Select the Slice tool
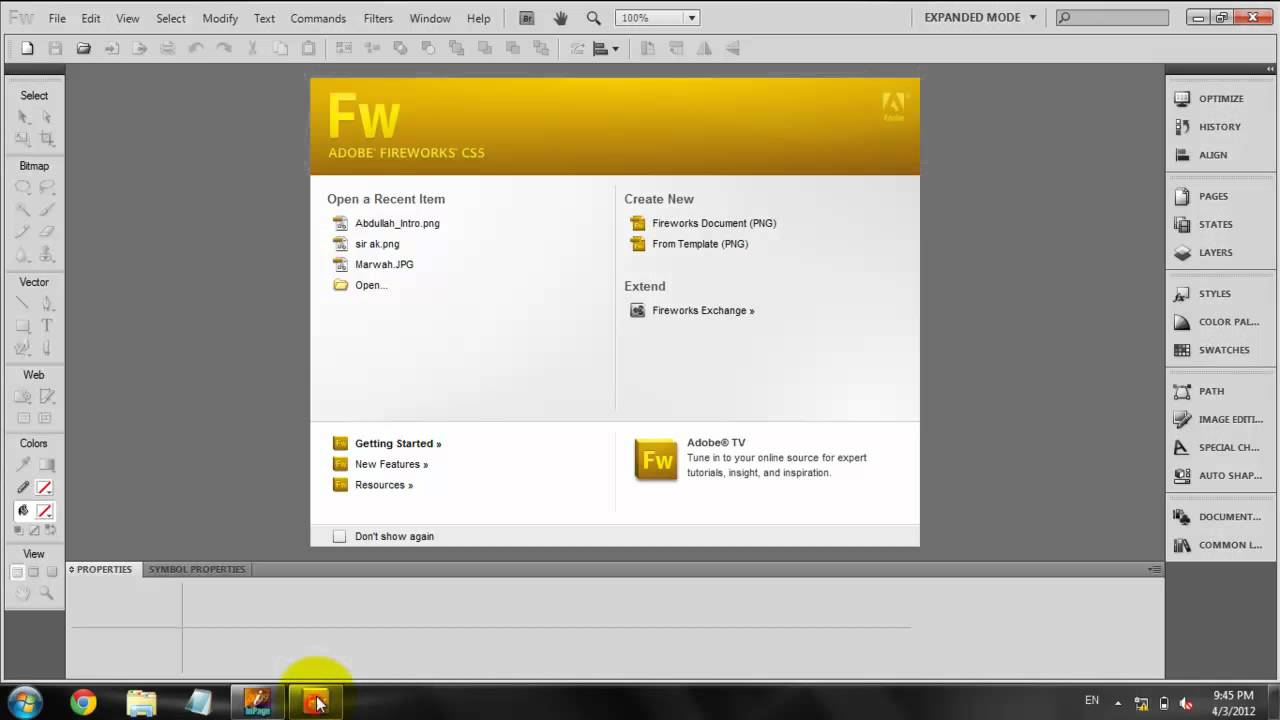Image resolution: width=1280 pixels, height=720 pixels. coord(46,396)
